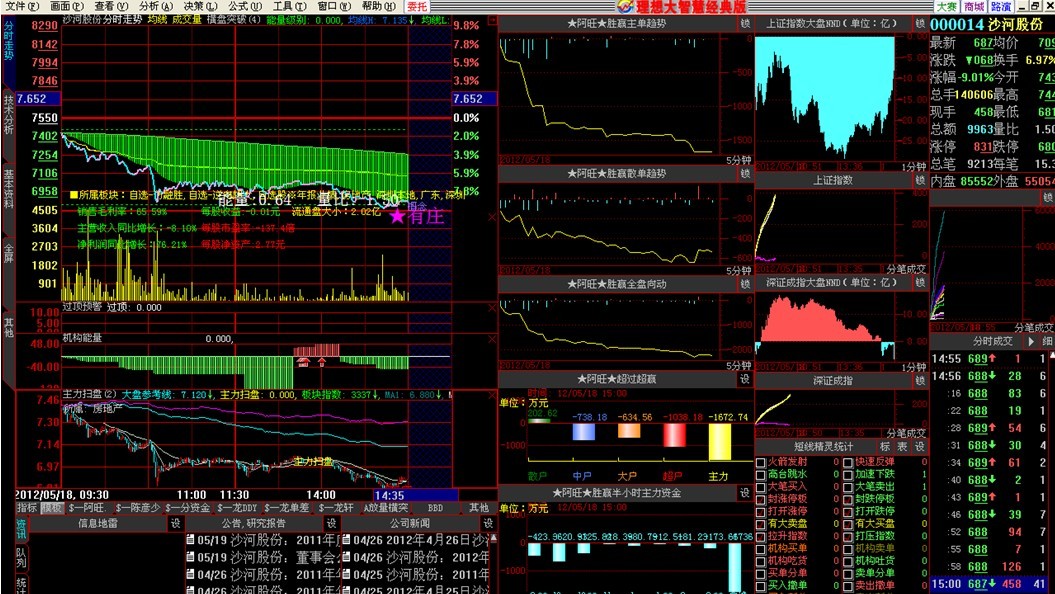
Task: Enable the 大笔买入 checkbox
Action: tap(761, 487)
